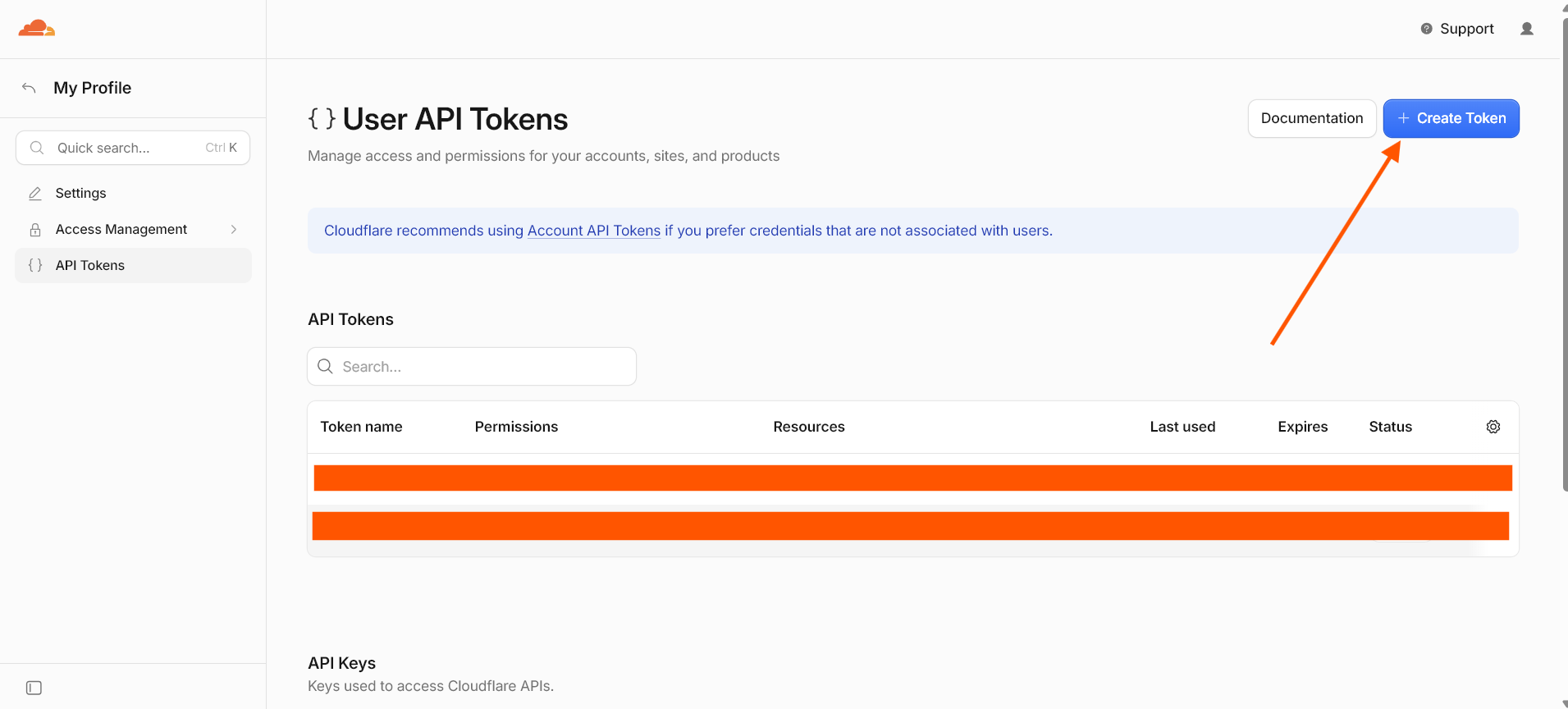The width and height of the screenshot is (1568, 709).
Task: Go back using My Profile arrow
Action: [x=29, y=88]
